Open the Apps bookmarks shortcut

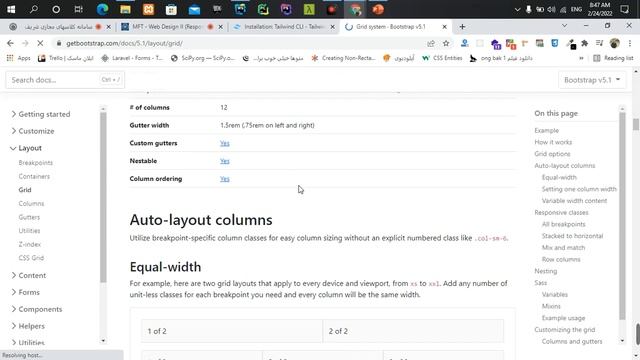(x=19, y=58)
